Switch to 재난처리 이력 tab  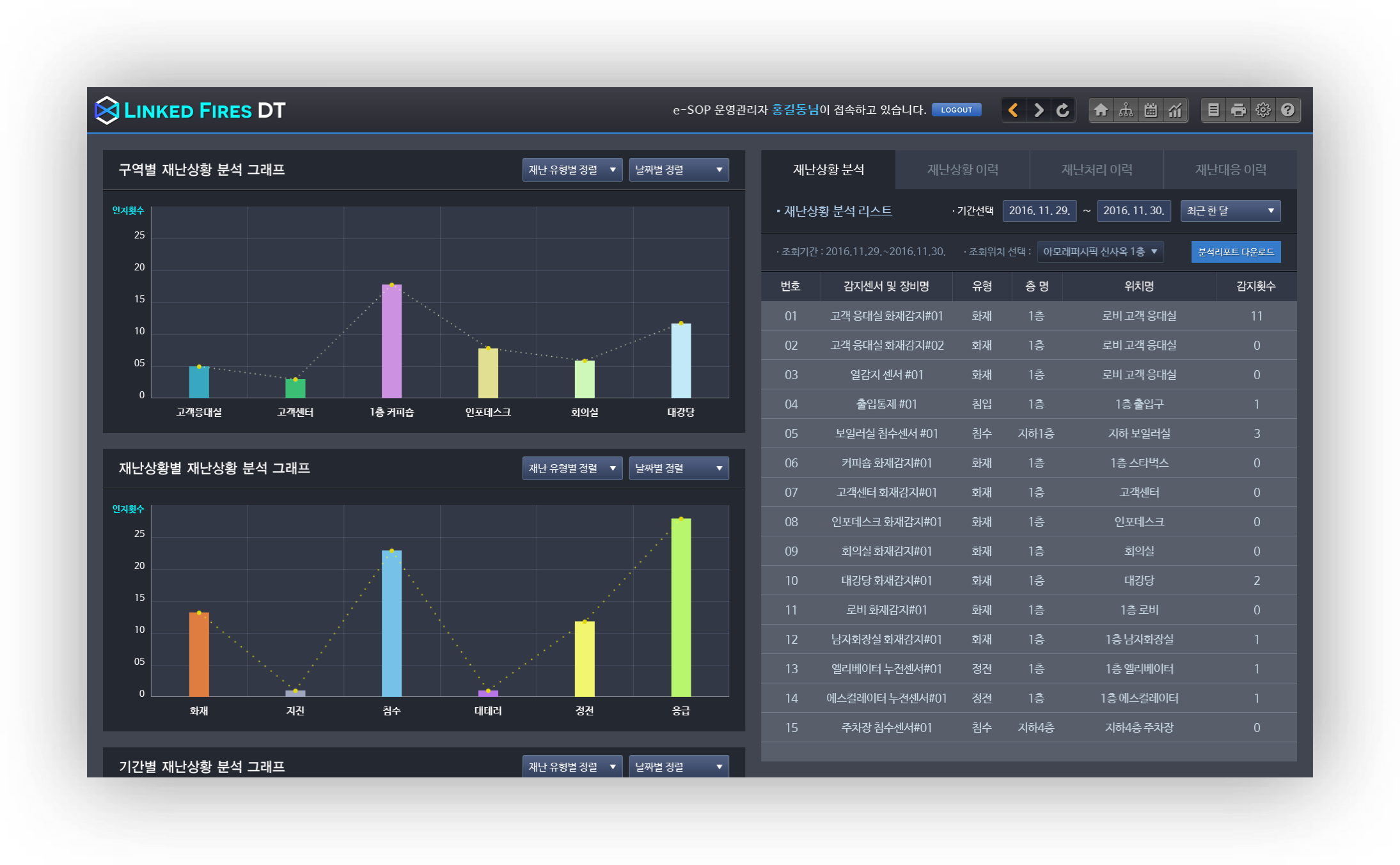click(1097, 169)
